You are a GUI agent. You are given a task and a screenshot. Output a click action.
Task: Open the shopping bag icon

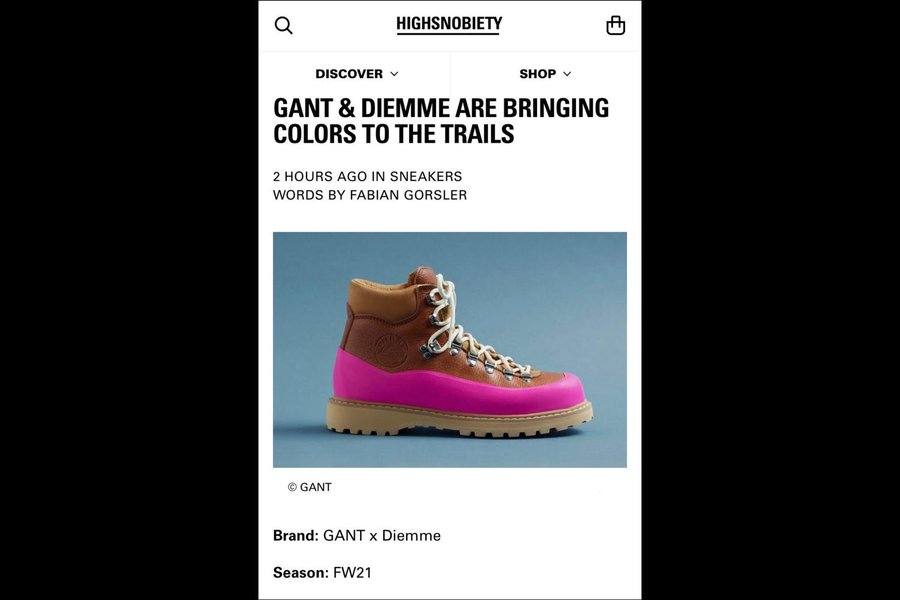tap(615, 25)
